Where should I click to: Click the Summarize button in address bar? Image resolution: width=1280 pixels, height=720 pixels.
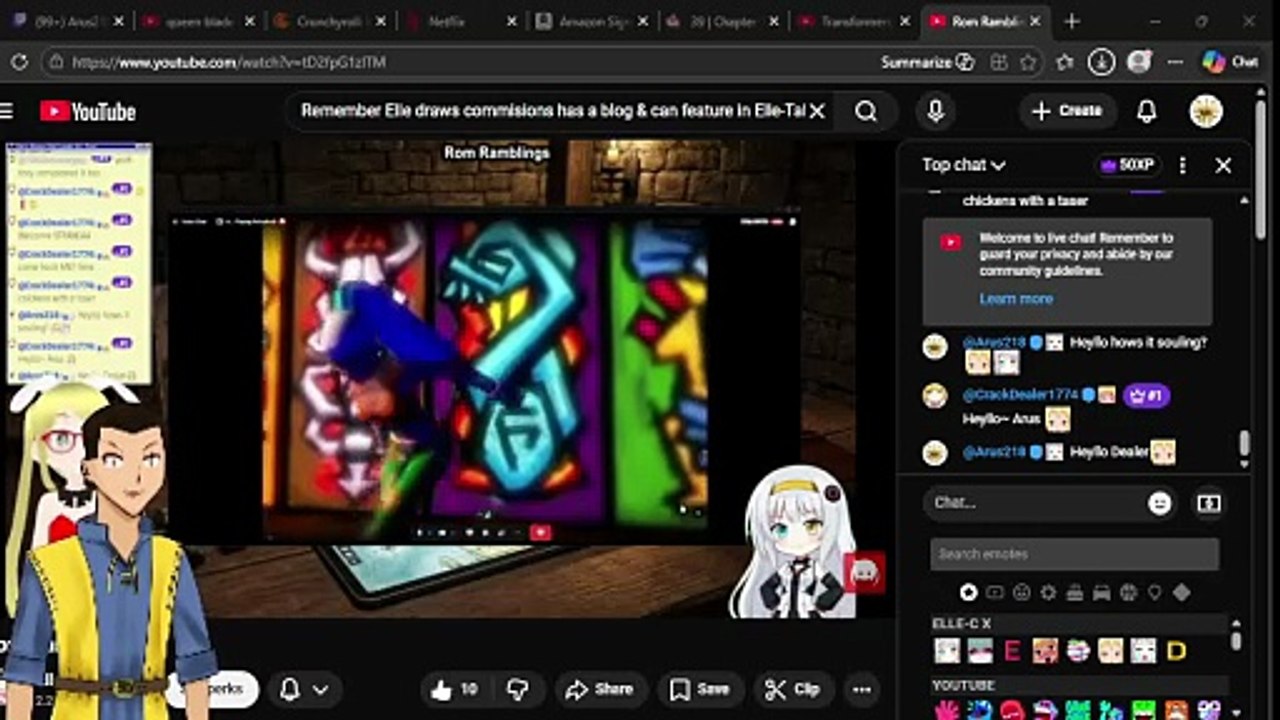pyautogui.click(x=927, y=62)
